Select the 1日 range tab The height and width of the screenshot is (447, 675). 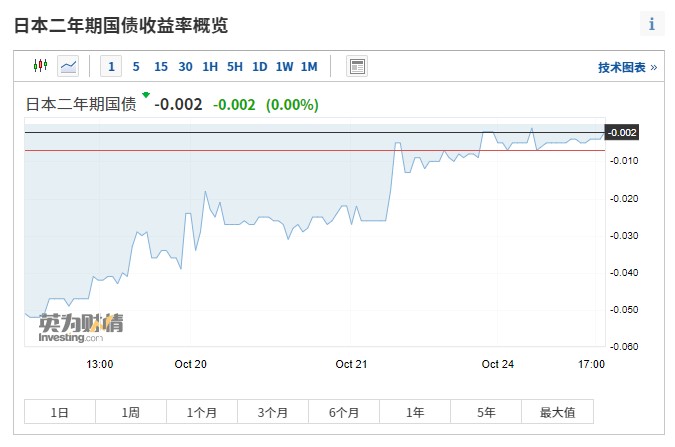tap(60, 412)
